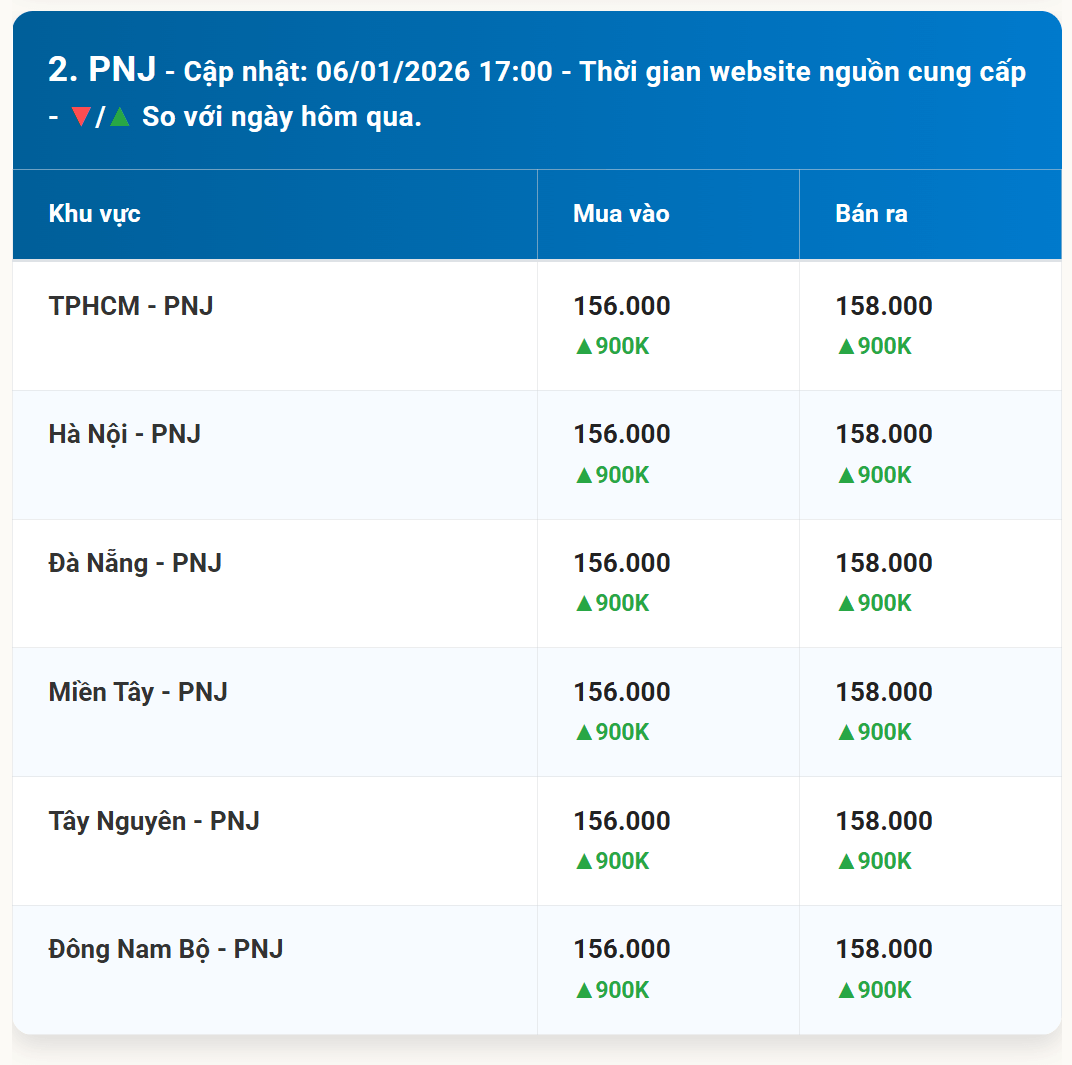Click the 'Miền Tây - PNJ' row label

coord(137,692)
